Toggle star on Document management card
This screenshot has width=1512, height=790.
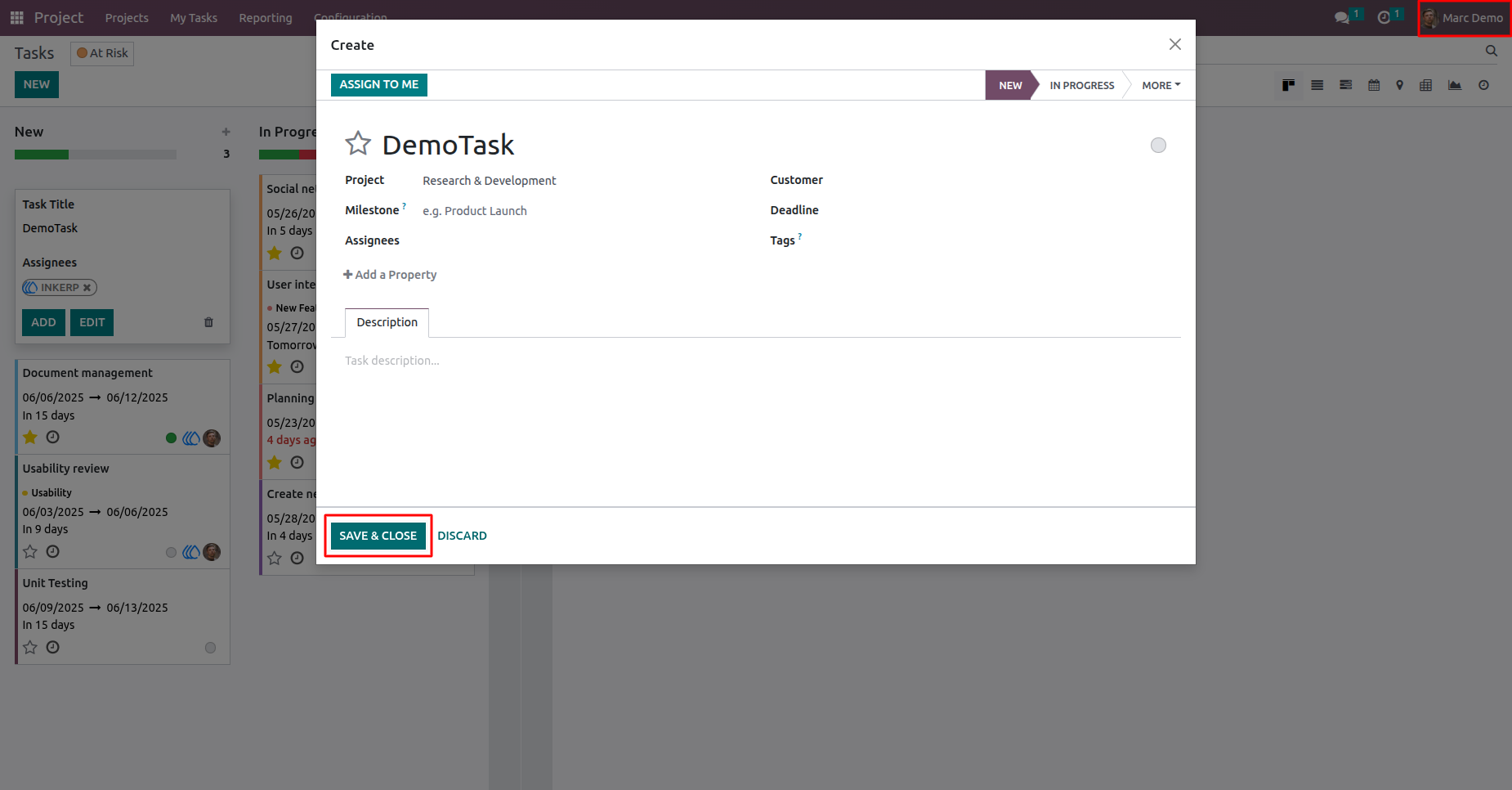pyautogui.click(x=30, y=438)
